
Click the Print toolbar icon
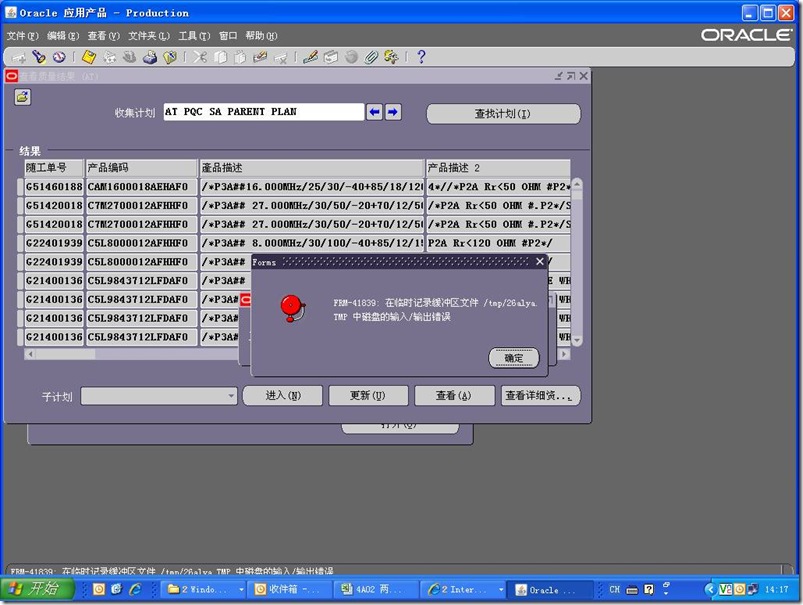[x=150, y=57]
